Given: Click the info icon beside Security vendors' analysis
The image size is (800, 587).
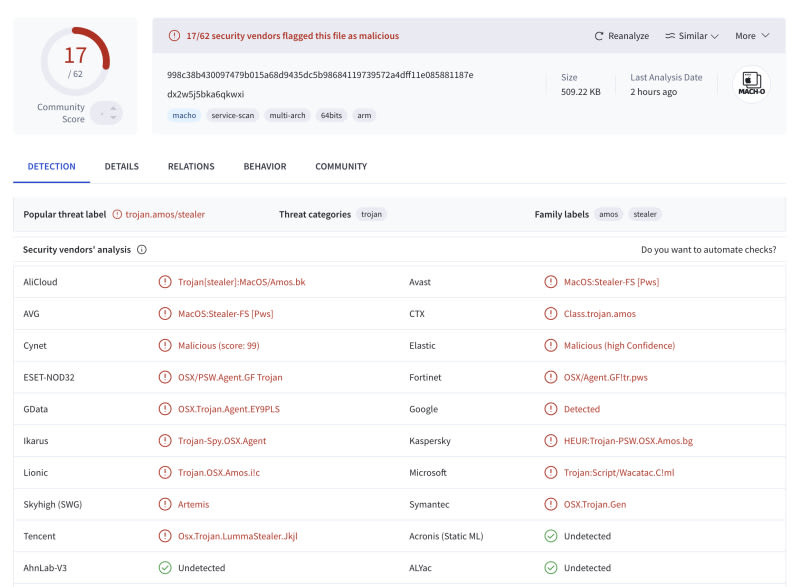Looking at the screenshot, I should click(142, 250).
